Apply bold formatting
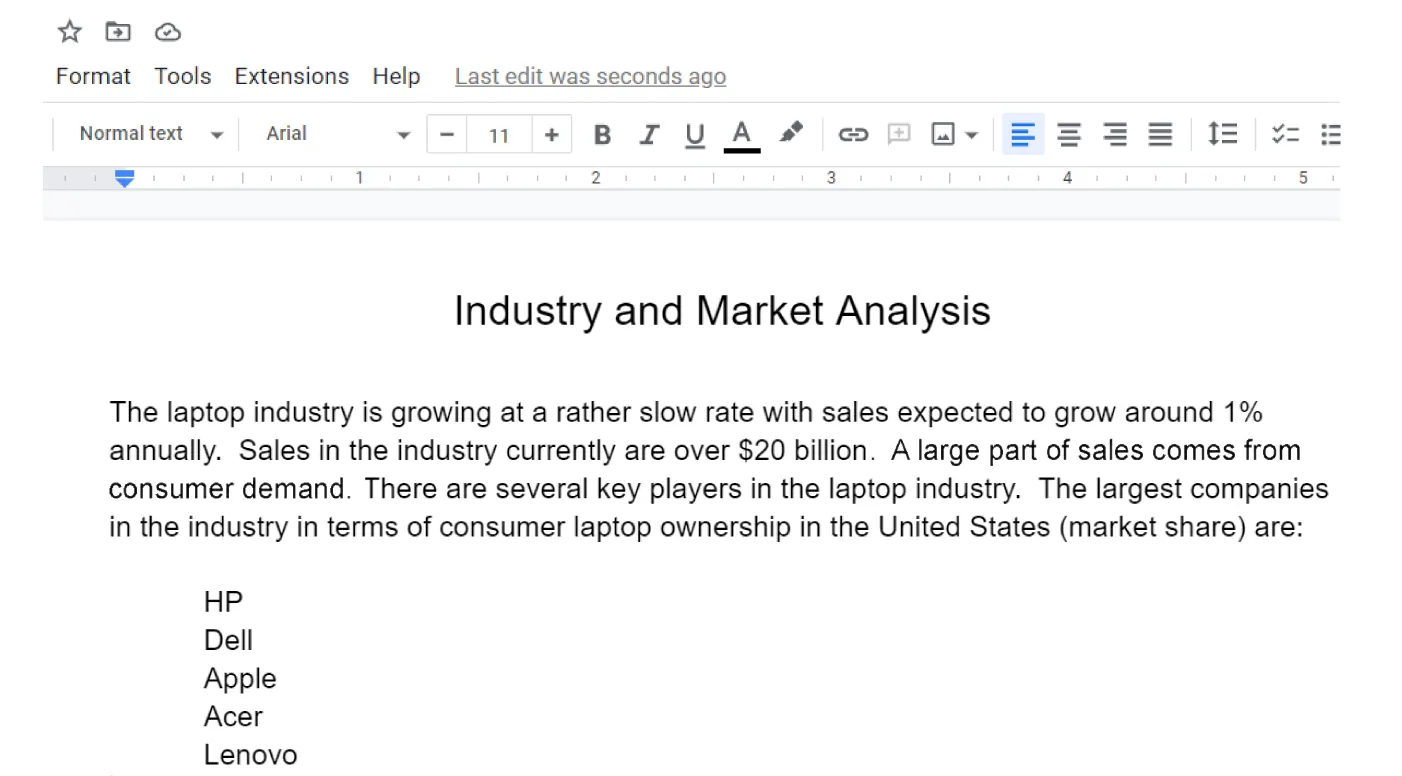1402x776 pixels. click(x=601, y=133)
